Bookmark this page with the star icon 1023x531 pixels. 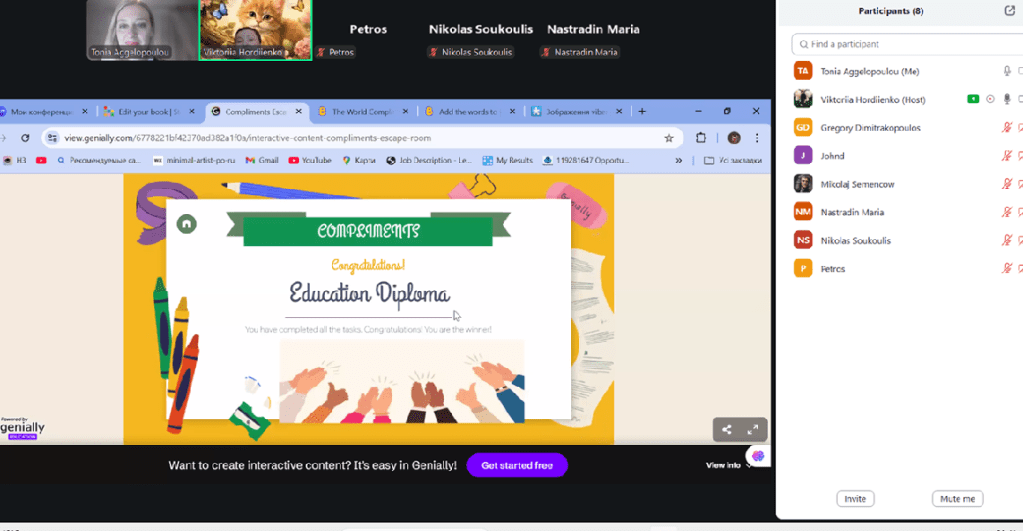tap(668, 138)
